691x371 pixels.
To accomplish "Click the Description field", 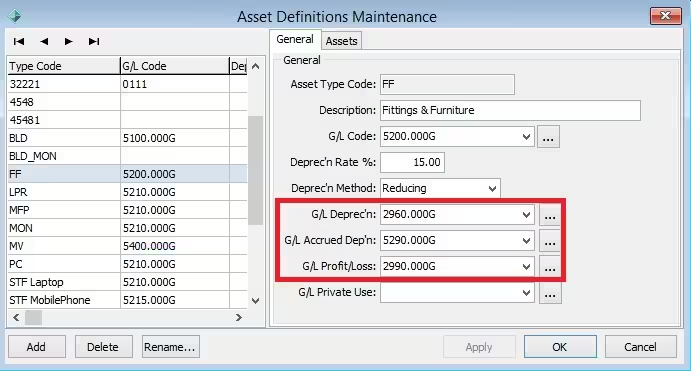I will pos(510,110).
